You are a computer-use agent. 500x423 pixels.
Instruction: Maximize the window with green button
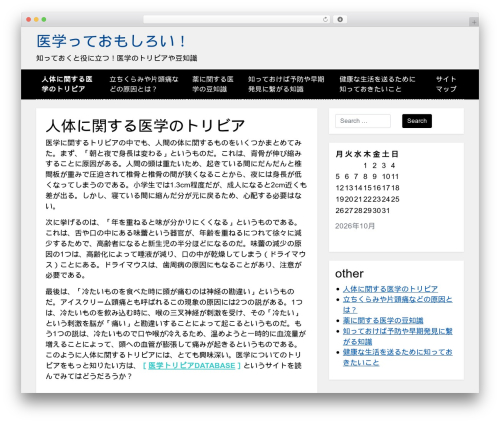(44, 19)
